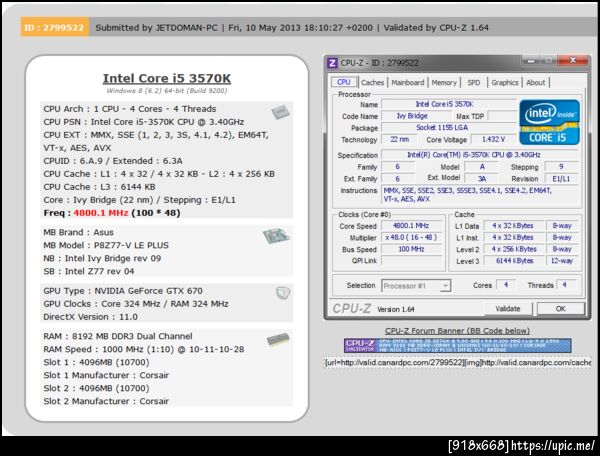Click the red 4800.1 MHz frequency text
The image size is (600, 456).
101,213
